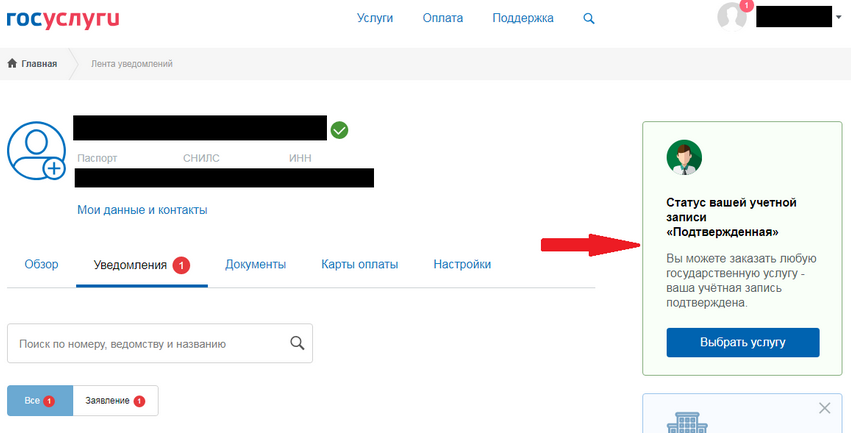Close the lower right info card
The image size is (851, 446).
tap(825, 408)
